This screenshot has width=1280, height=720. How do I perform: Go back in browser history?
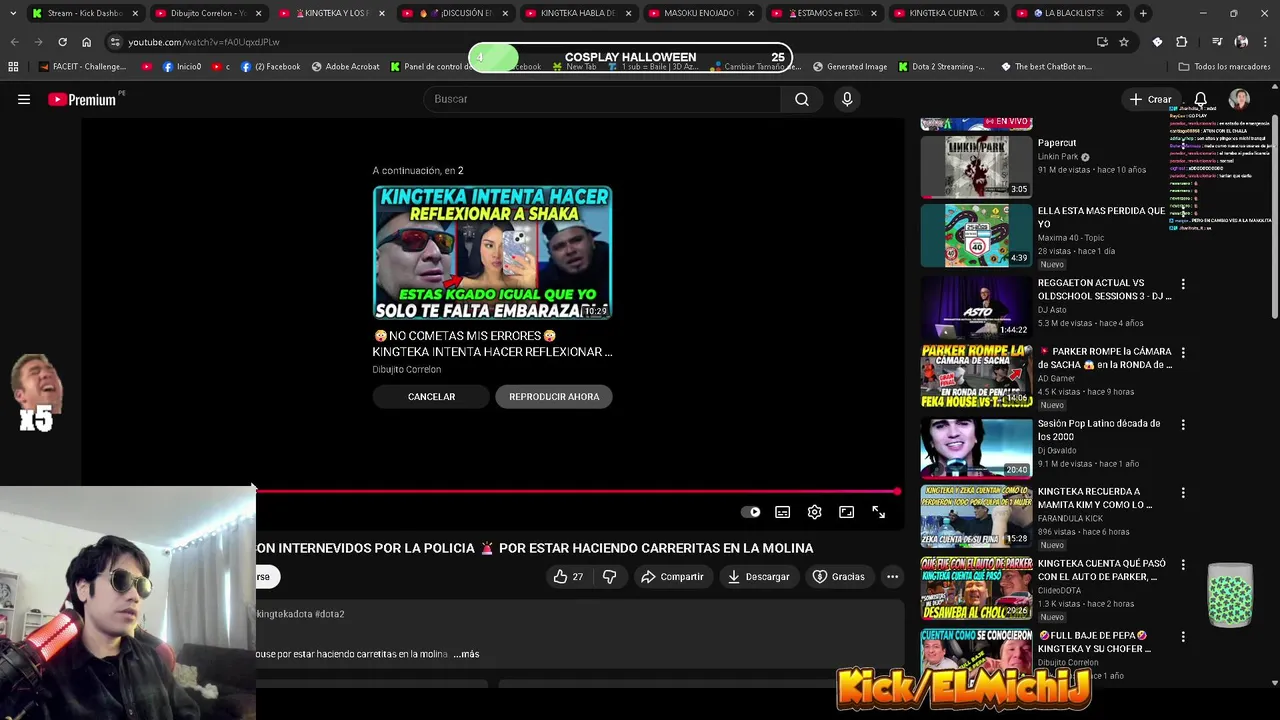(14, 42)
